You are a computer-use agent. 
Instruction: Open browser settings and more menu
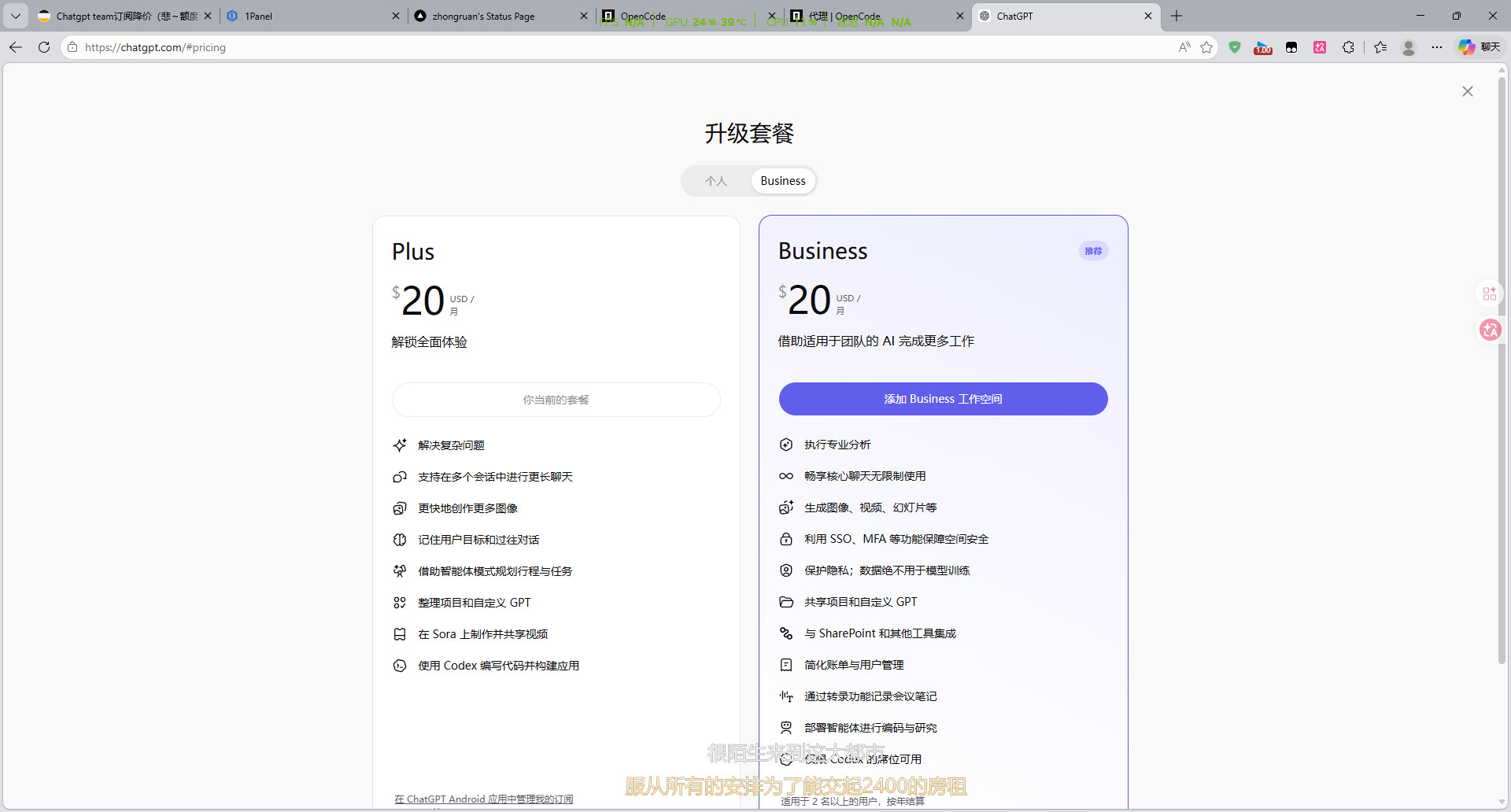point(1437,47)
